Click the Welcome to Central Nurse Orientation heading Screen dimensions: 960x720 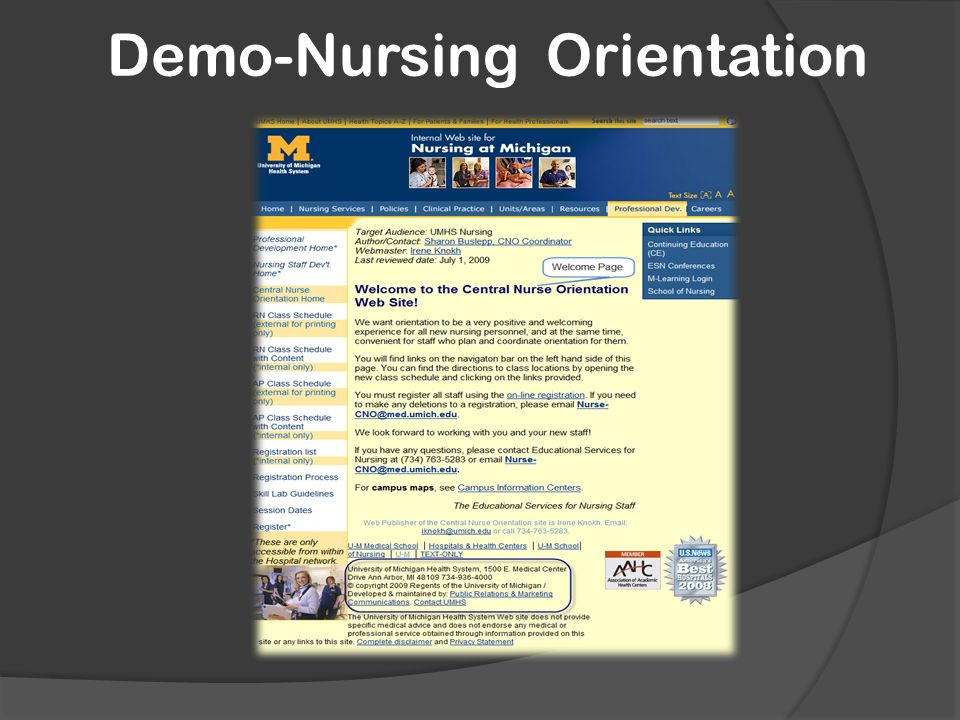click(492, 296)
